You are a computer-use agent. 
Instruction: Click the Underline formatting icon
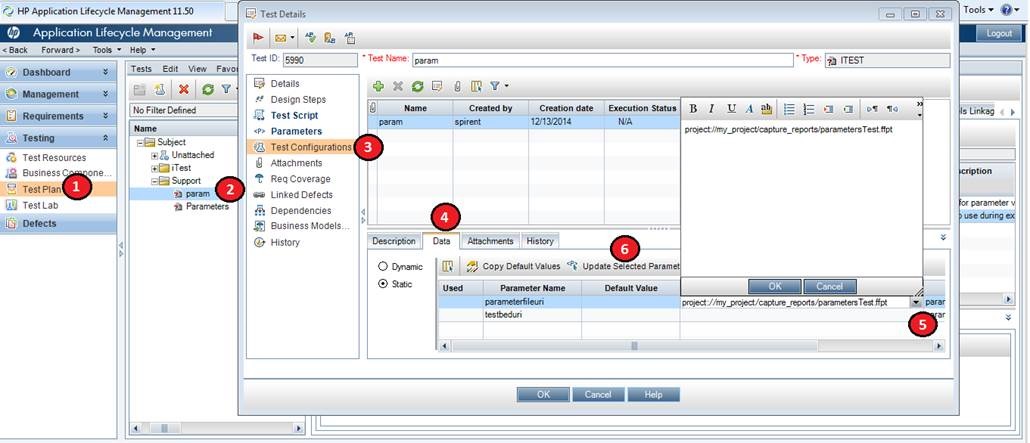coord(731,109)
